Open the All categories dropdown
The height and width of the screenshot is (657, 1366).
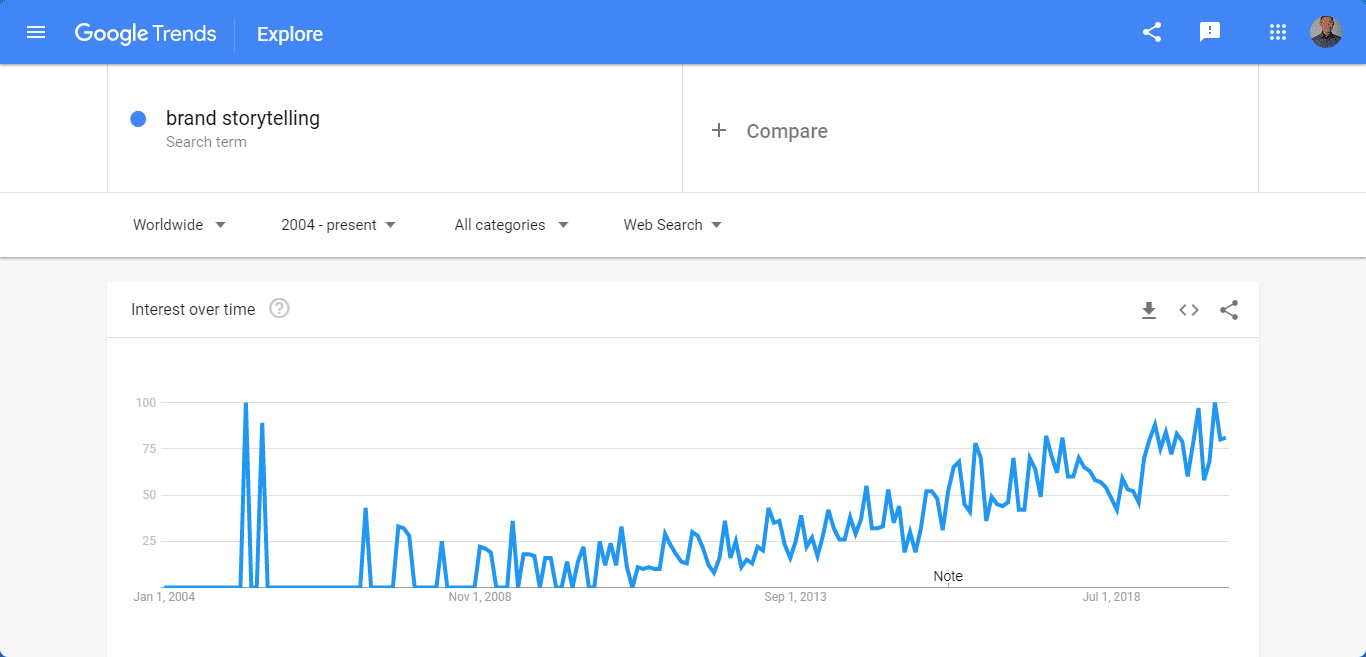tap(511, 224)
